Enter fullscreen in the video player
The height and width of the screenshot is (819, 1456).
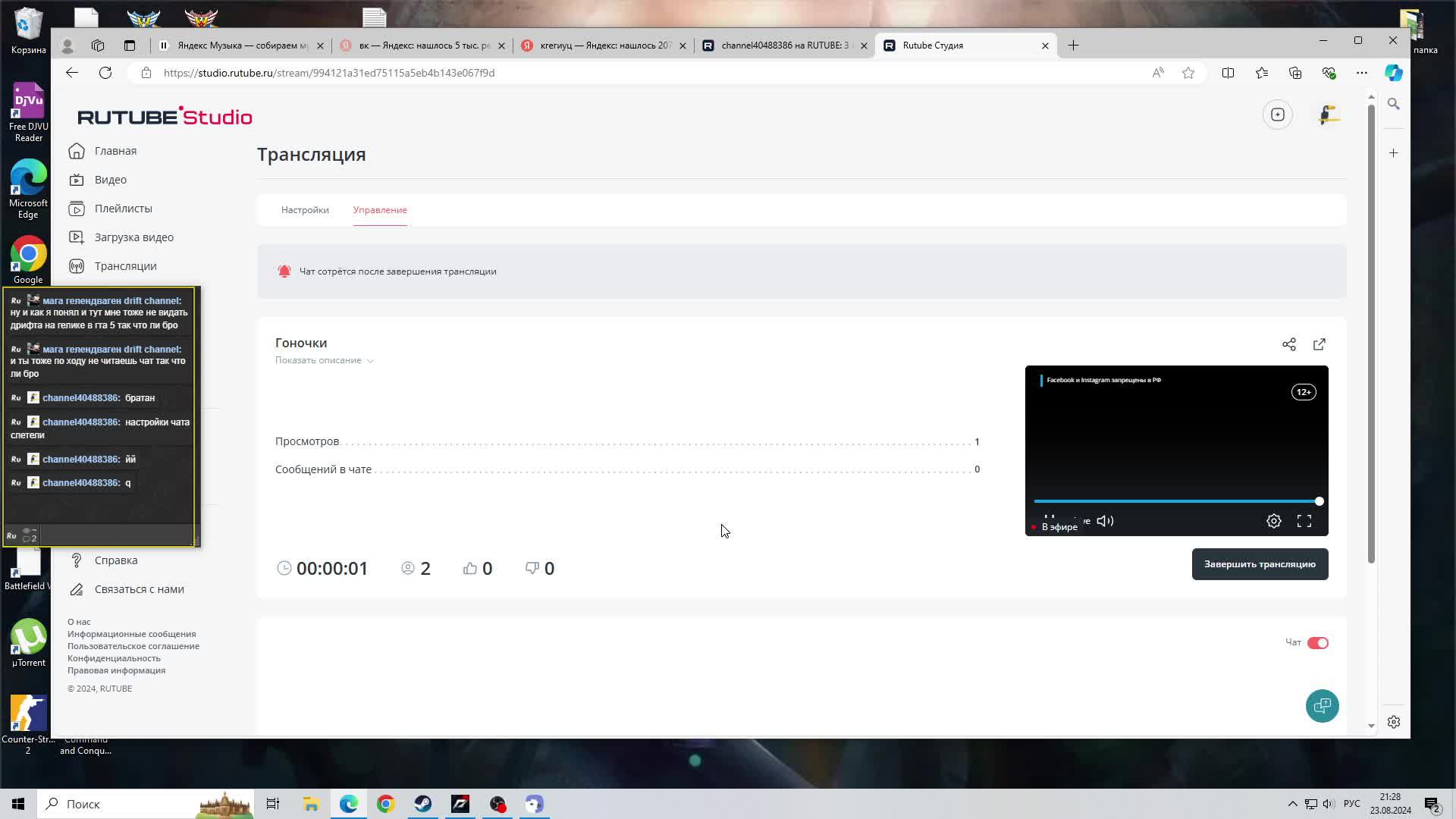tap(1304, 521)
